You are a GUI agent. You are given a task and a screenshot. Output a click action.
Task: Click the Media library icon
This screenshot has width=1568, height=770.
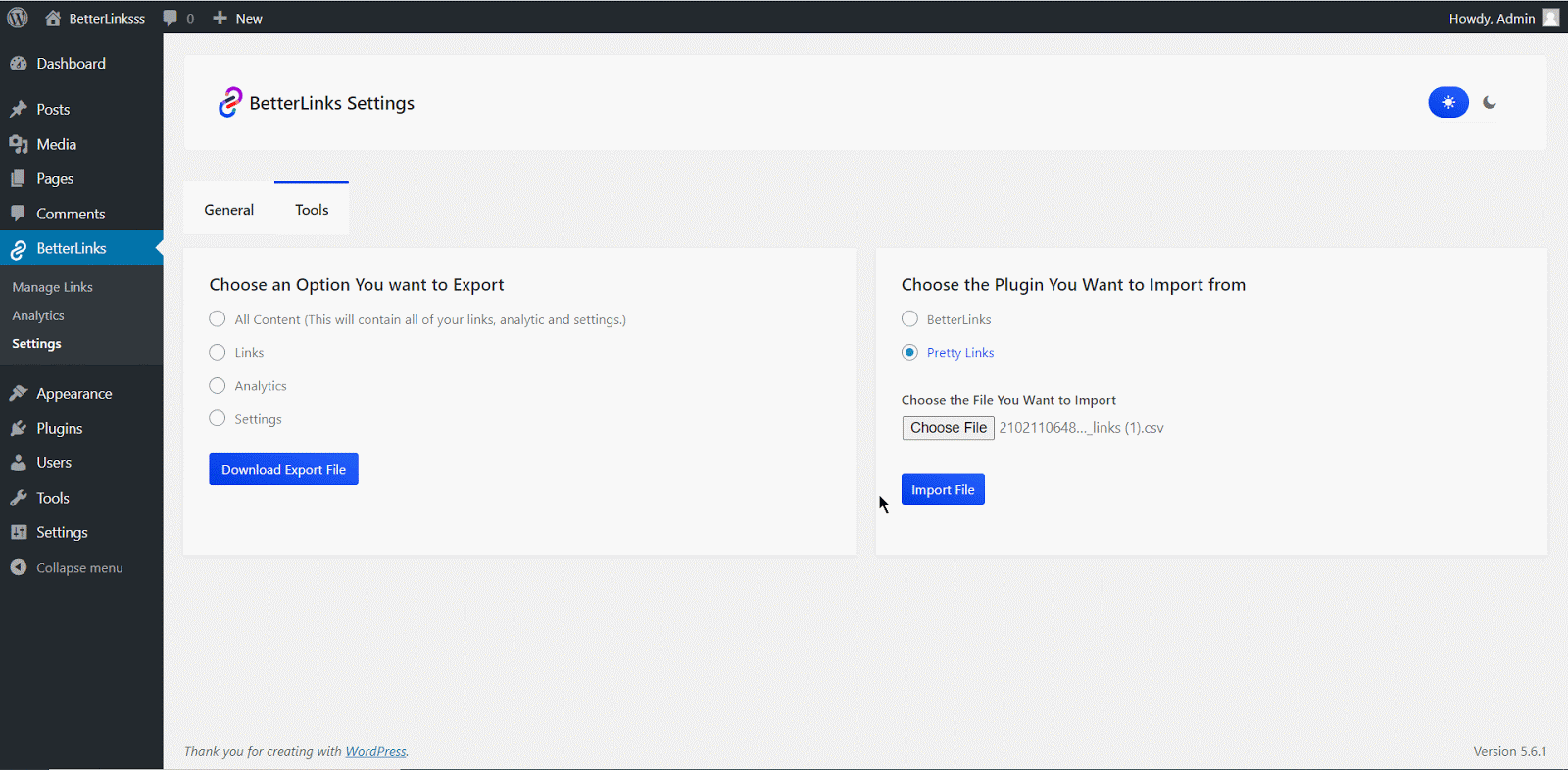click(x=19, y=144)
